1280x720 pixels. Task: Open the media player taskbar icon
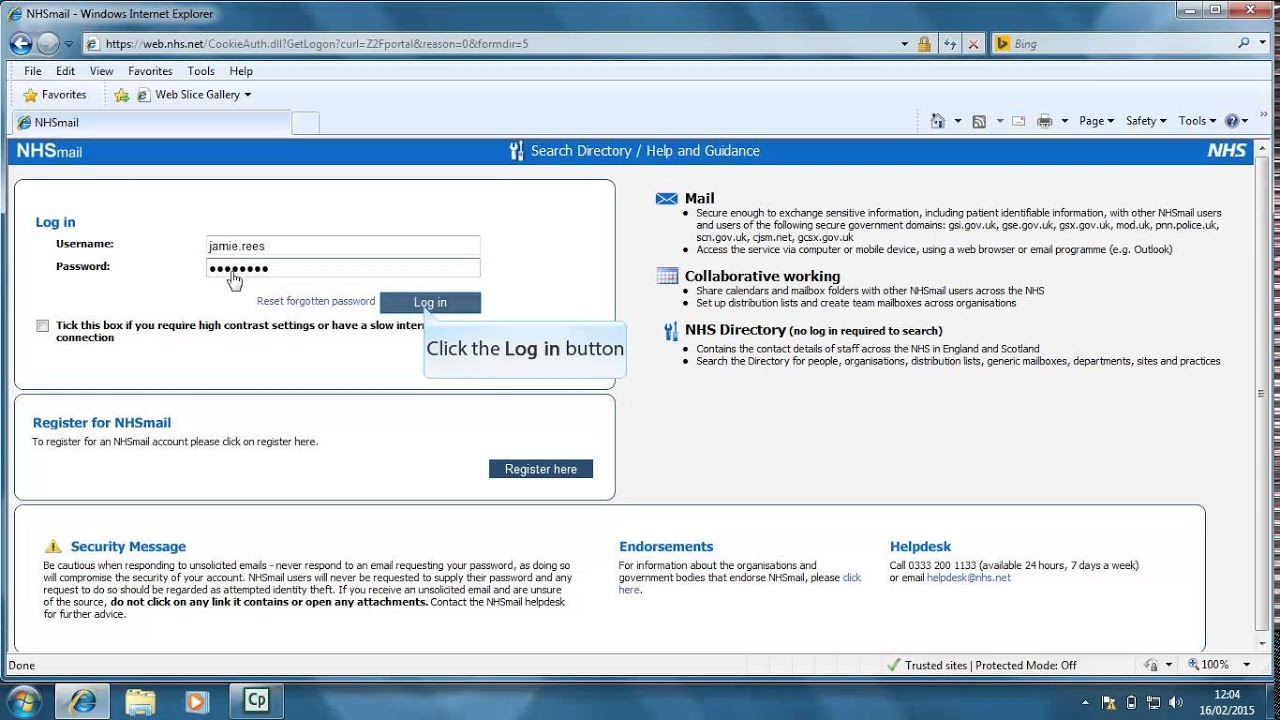coord(197,701)
